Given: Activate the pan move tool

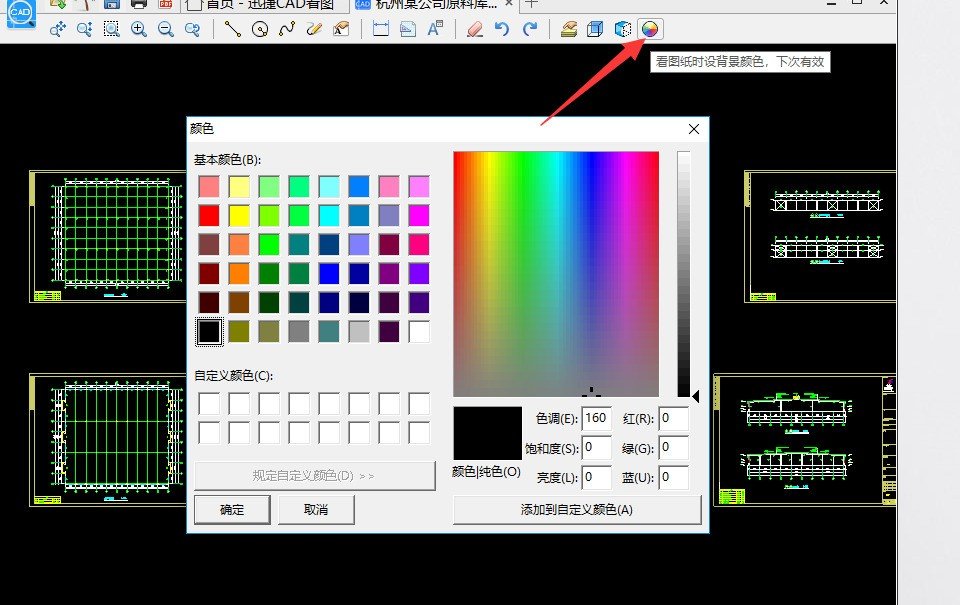Looking at the screenshot, I should point(58,29).
